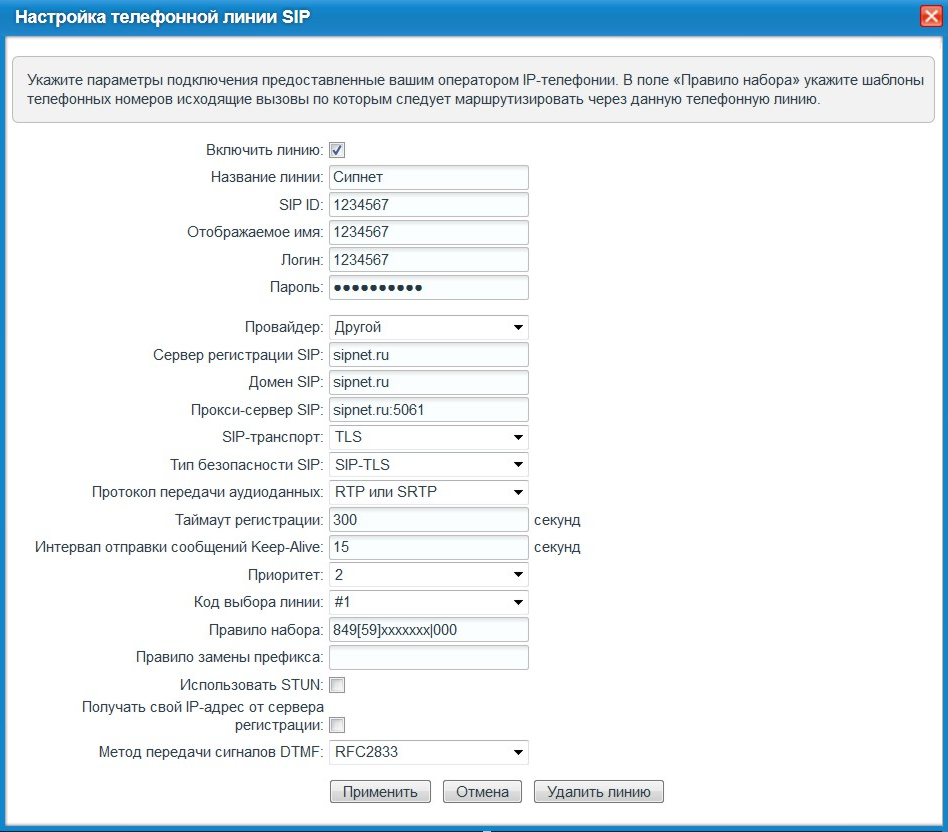This screenshot has height=832, width=948.
Task: Click the 'Удалить линию' button
Action: (x=599, y=792)
